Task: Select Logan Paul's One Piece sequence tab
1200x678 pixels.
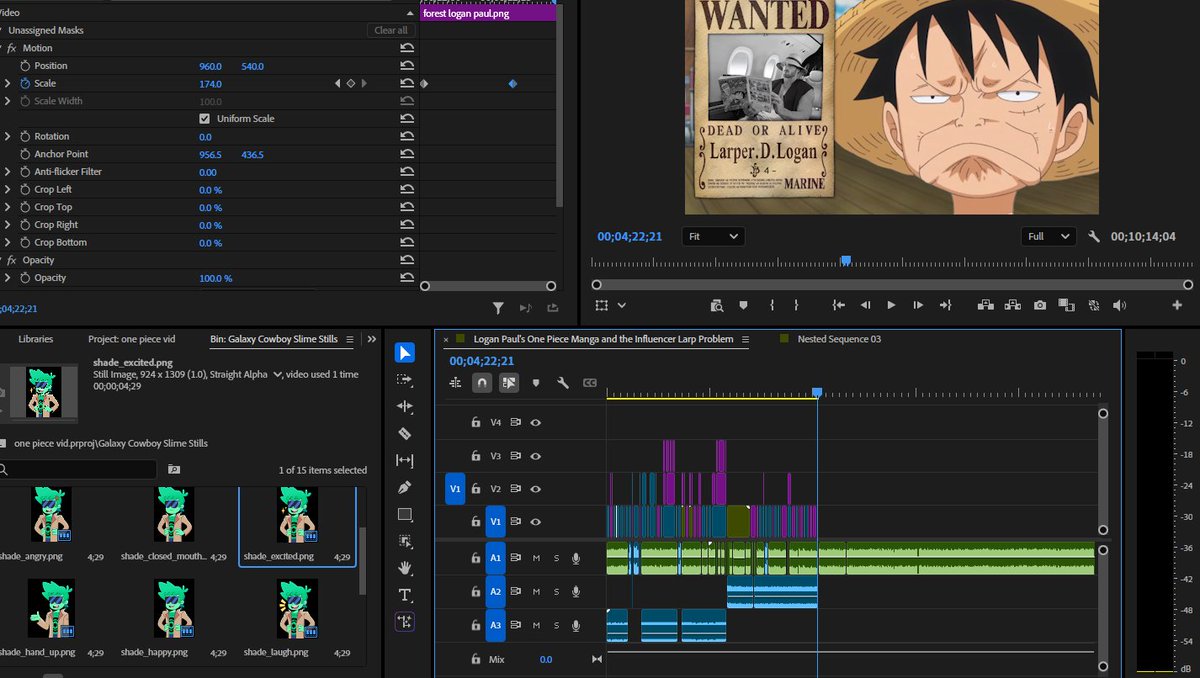Action: coord(603,339)
